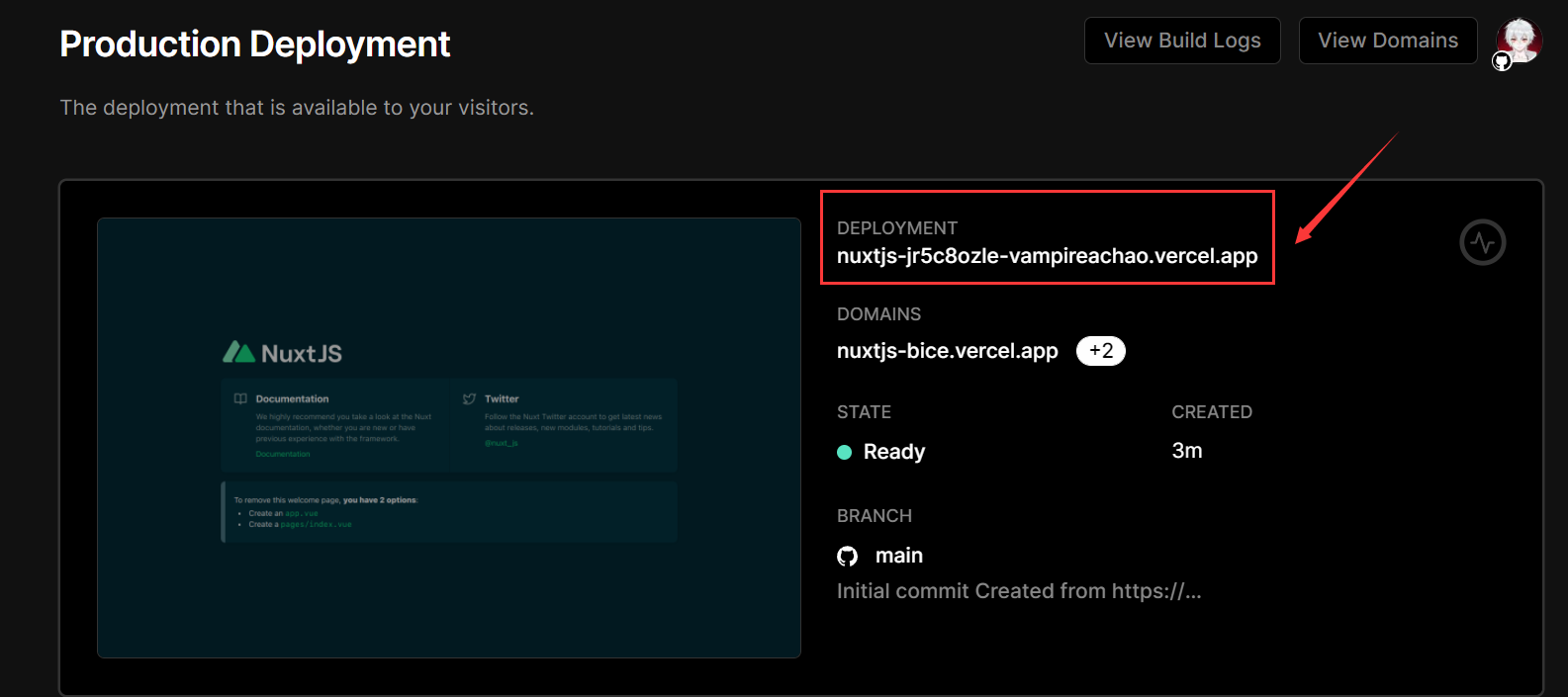
Task: Open the main branch link
Action: pos(899,556)
